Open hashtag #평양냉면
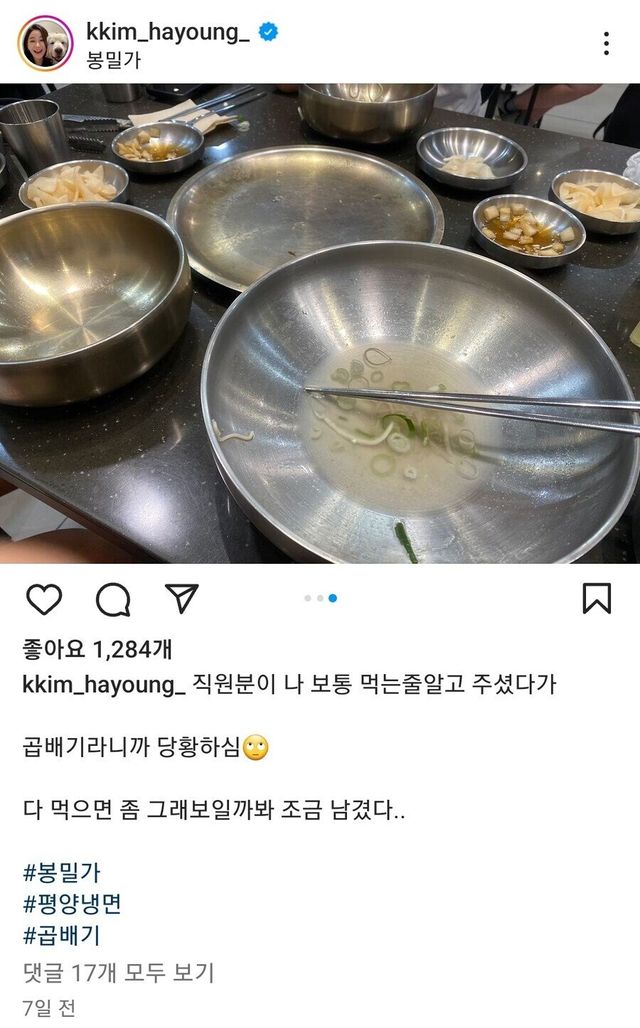Image resolution: width=640 pixels, height=1028 pixels. pyautogui.click(x=72, y=904)
